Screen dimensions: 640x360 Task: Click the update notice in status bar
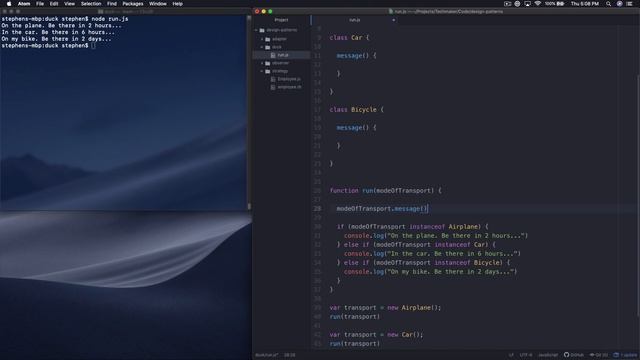click(x=625, y=355)
